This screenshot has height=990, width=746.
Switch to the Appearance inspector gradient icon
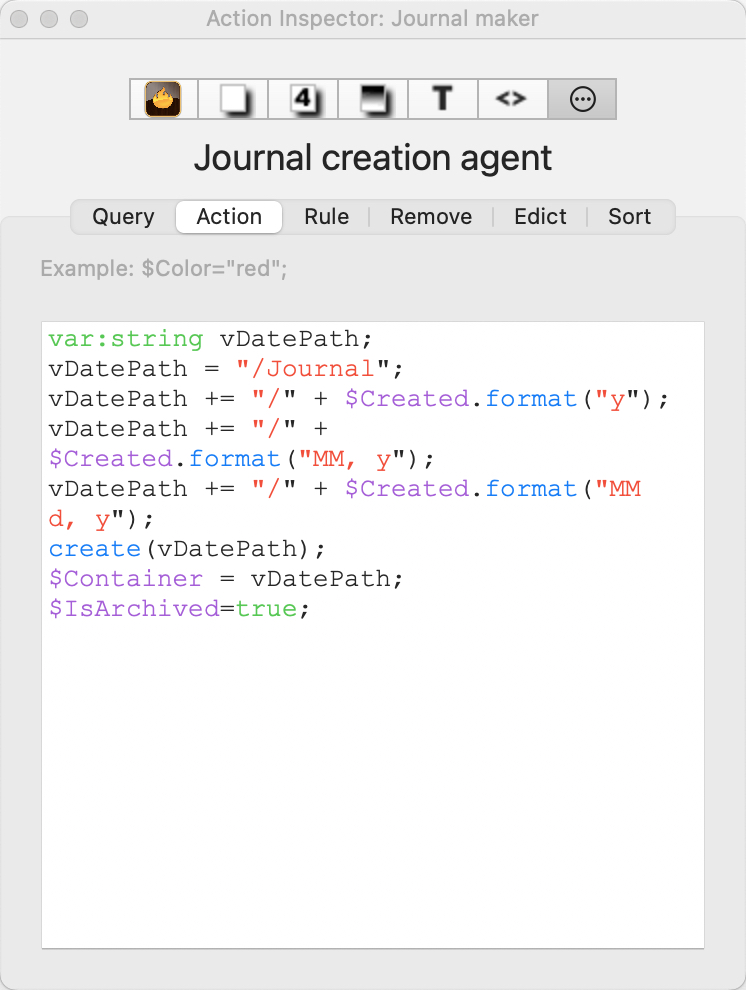coord(373,99)
